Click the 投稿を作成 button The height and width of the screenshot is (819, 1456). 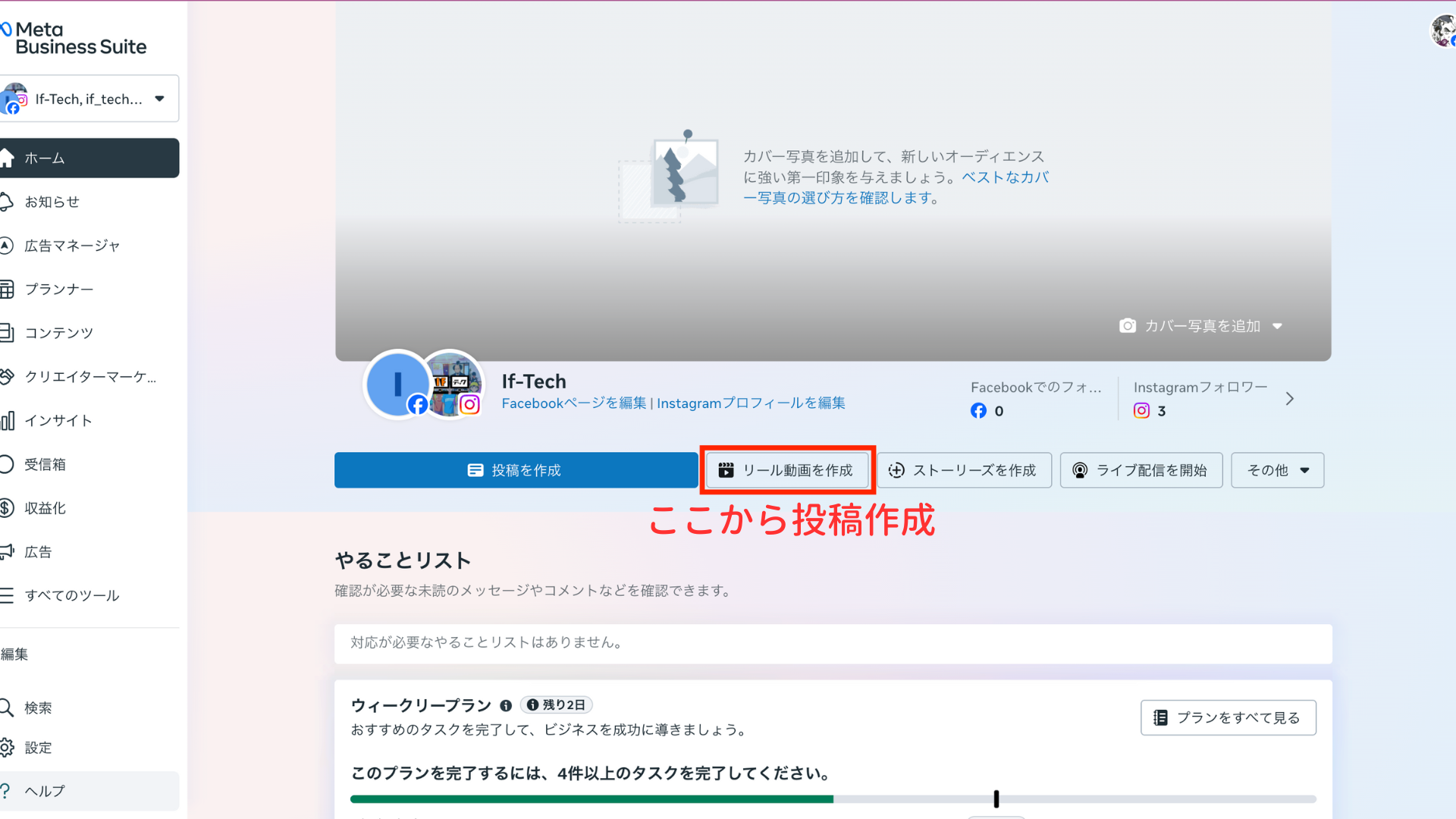pos(516,470)
